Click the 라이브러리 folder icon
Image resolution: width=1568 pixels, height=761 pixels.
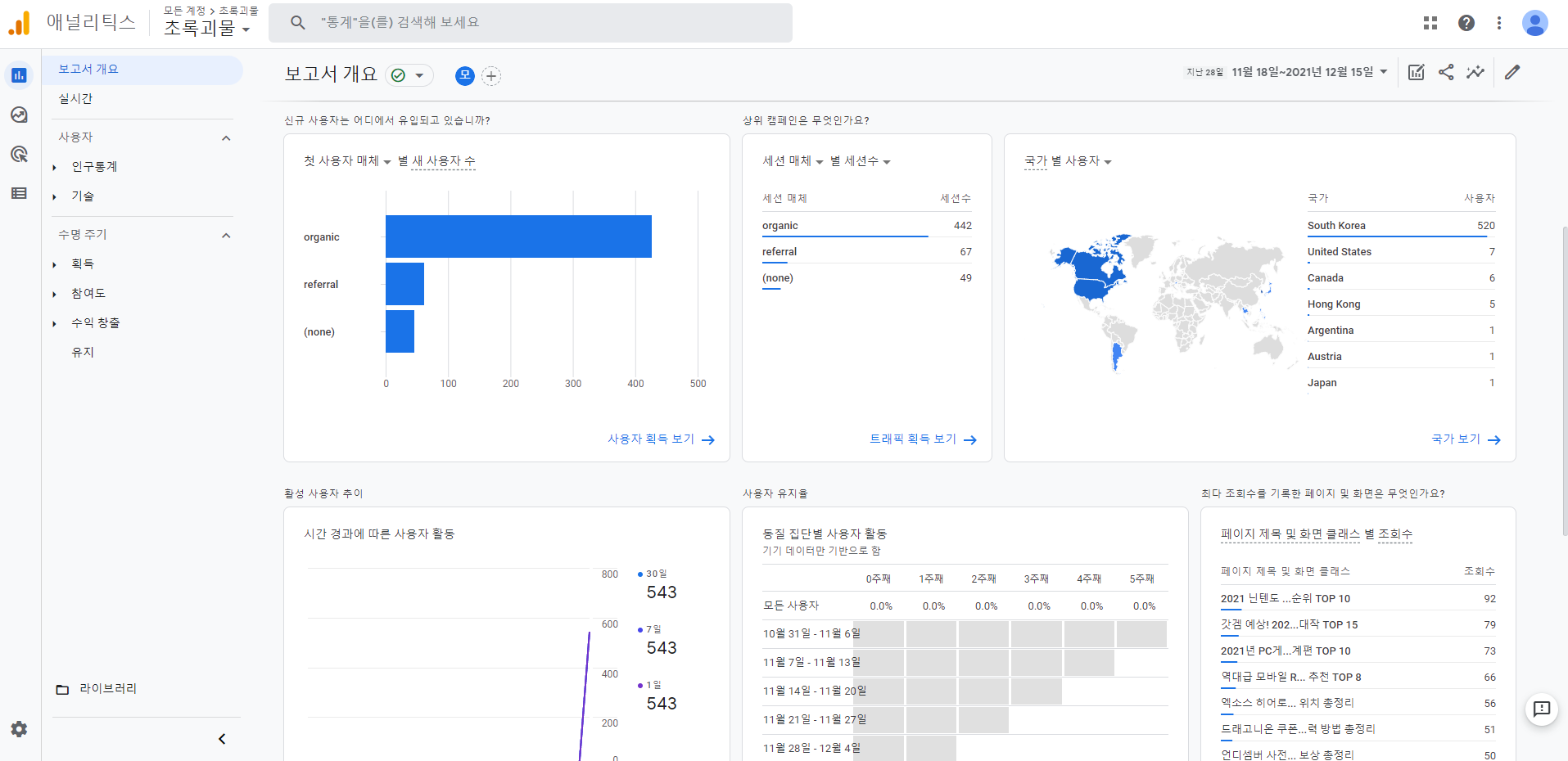pyautogui.click(x=62, y=689)
